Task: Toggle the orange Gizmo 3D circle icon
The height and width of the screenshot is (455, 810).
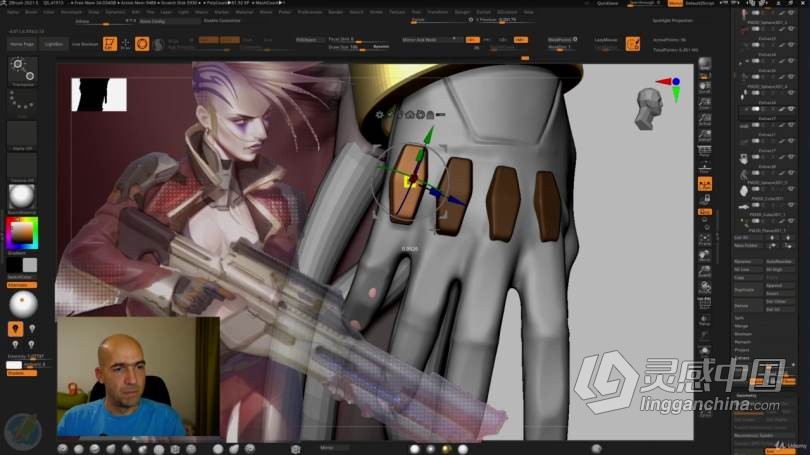Action: tap(142, 44)
